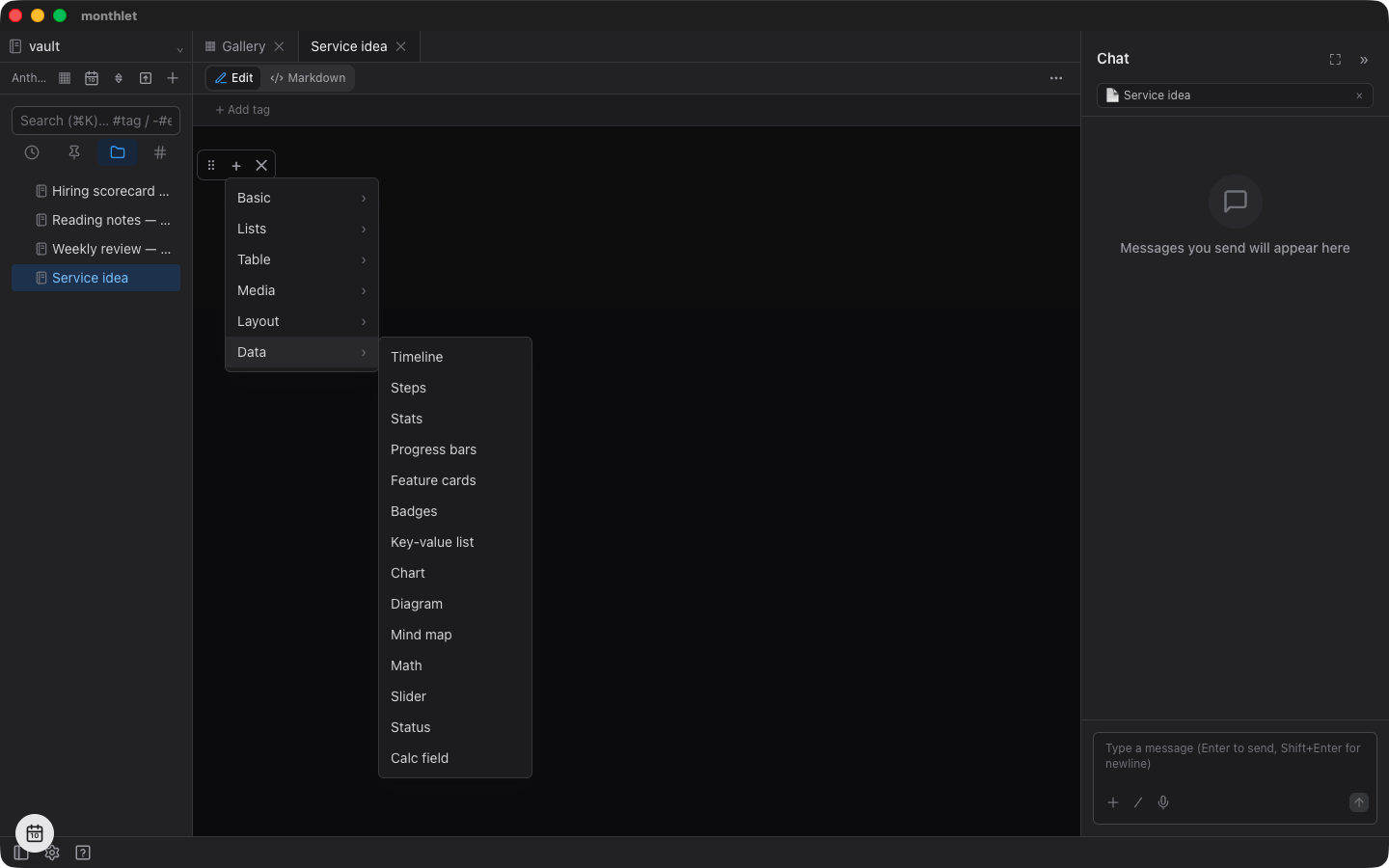
Task: Switch to Edit mode
Action: [234, 78]
